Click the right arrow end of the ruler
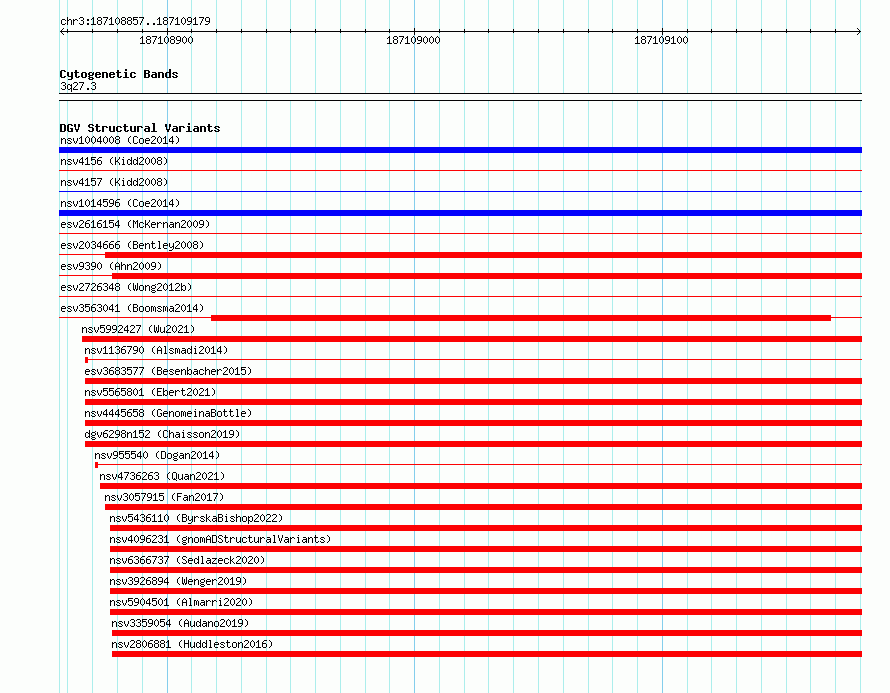 (x=859, y=31)
